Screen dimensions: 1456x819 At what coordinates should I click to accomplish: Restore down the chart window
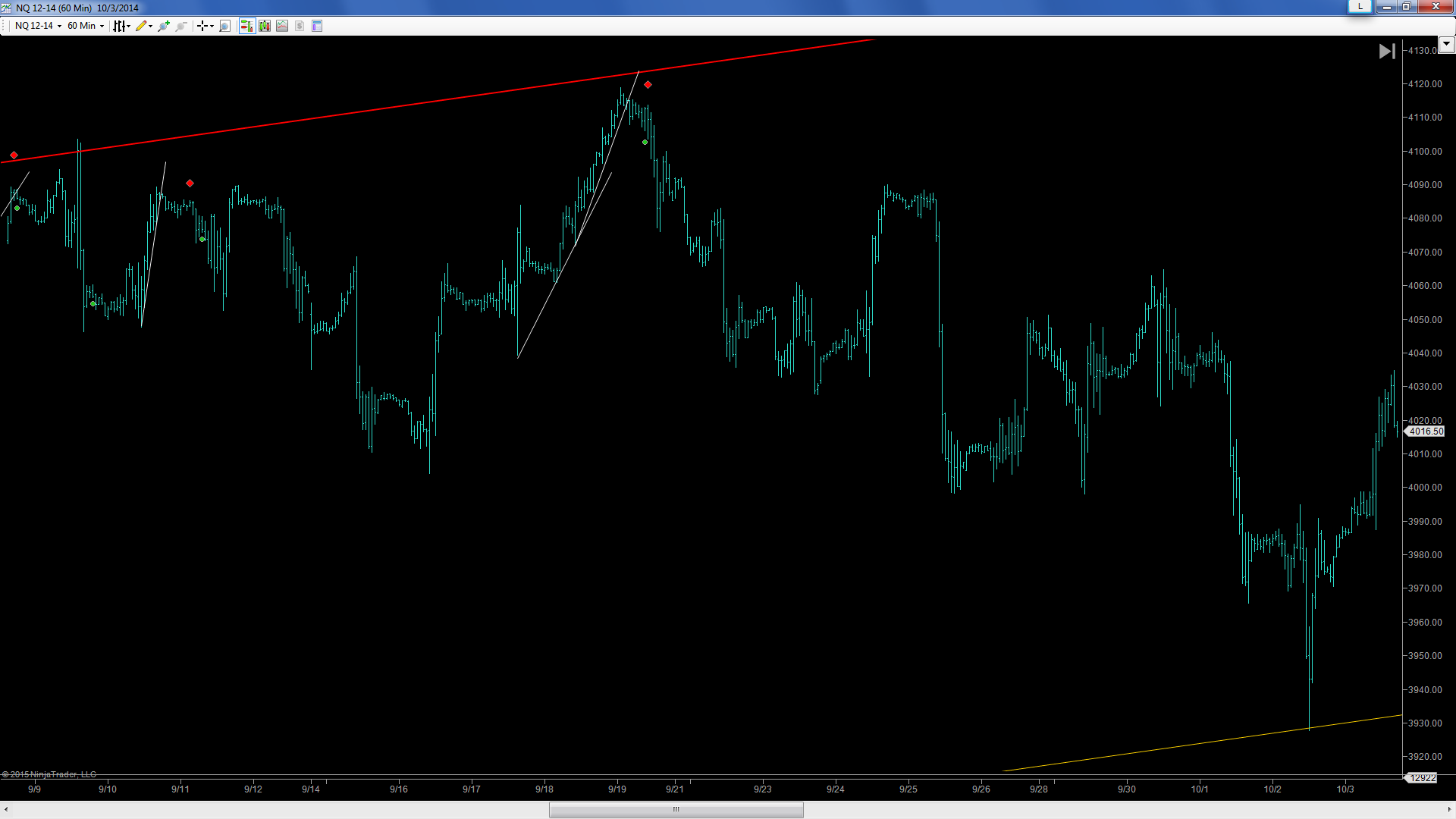point(1406,7)
